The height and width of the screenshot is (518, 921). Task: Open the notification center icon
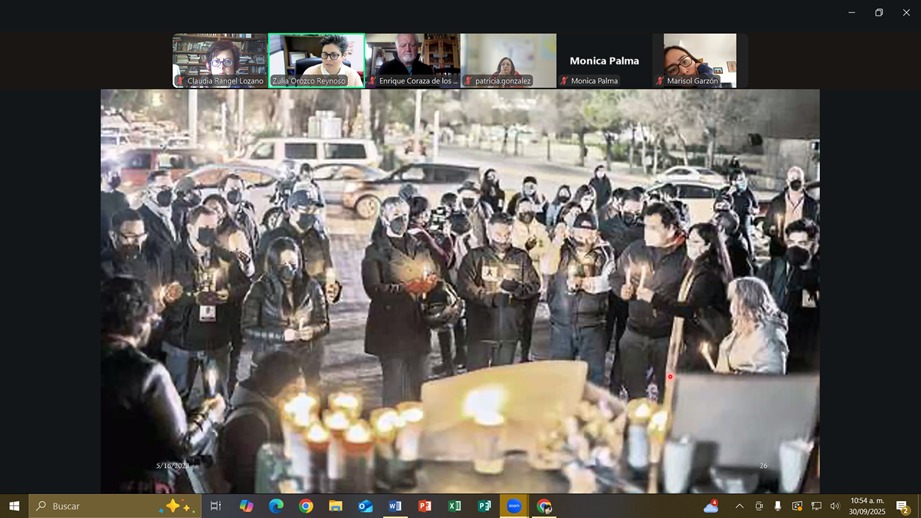coord(902,506)
